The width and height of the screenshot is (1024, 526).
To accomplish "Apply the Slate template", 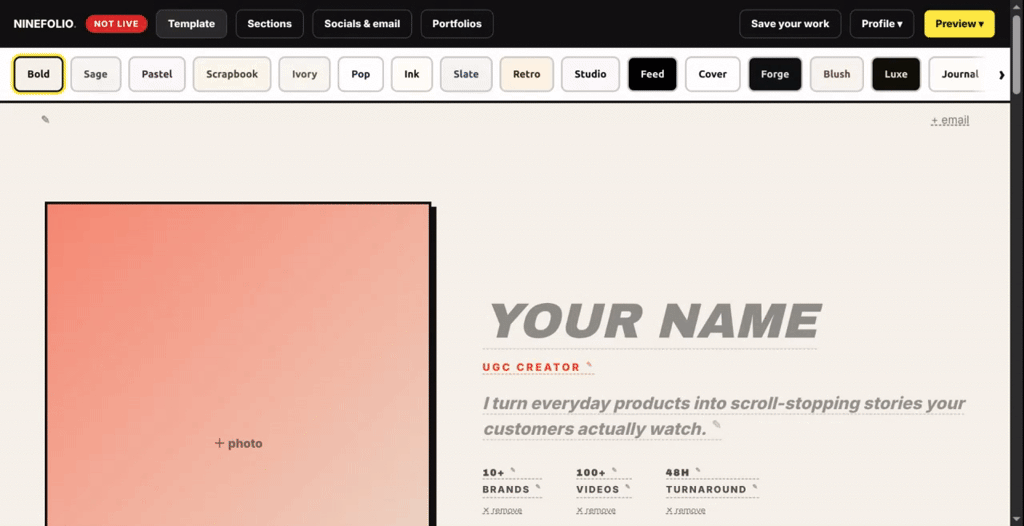I will click(466, 74).
